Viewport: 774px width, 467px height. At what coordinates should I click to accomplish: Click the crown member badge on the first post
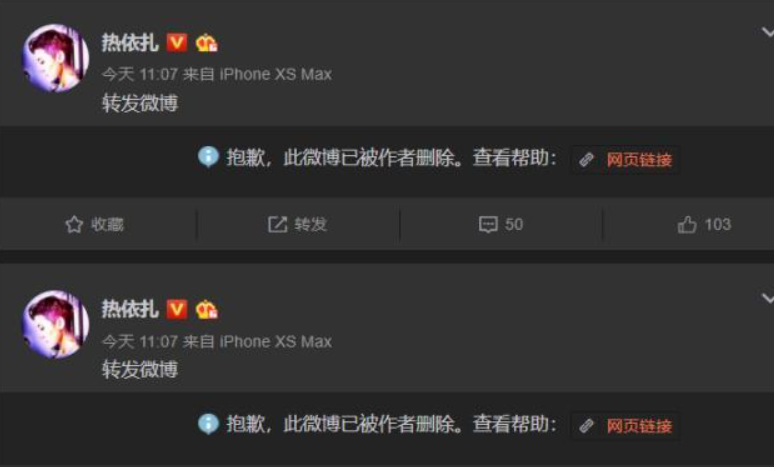point(206,43)
